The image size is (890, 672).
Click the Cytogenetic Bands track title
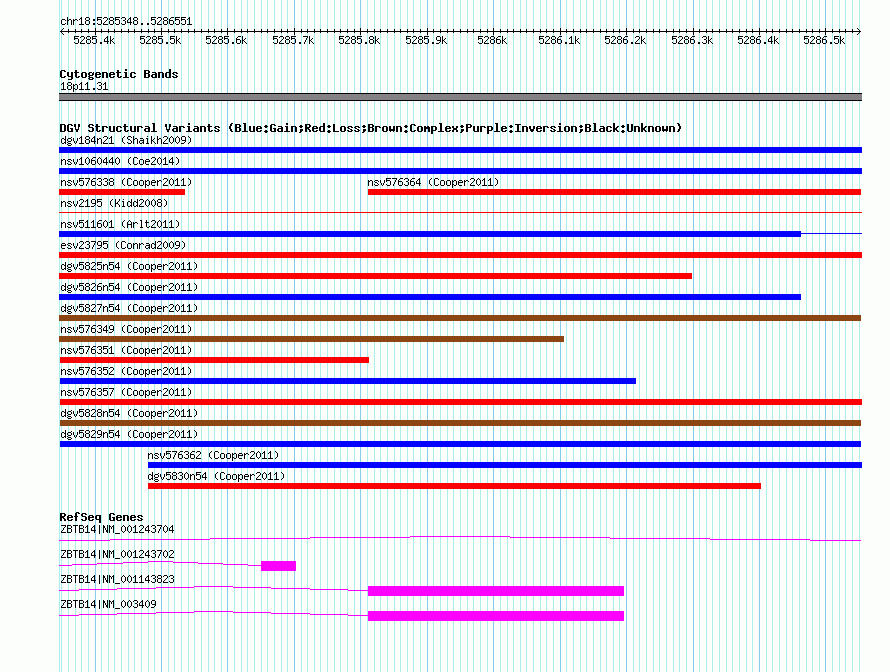119,74
